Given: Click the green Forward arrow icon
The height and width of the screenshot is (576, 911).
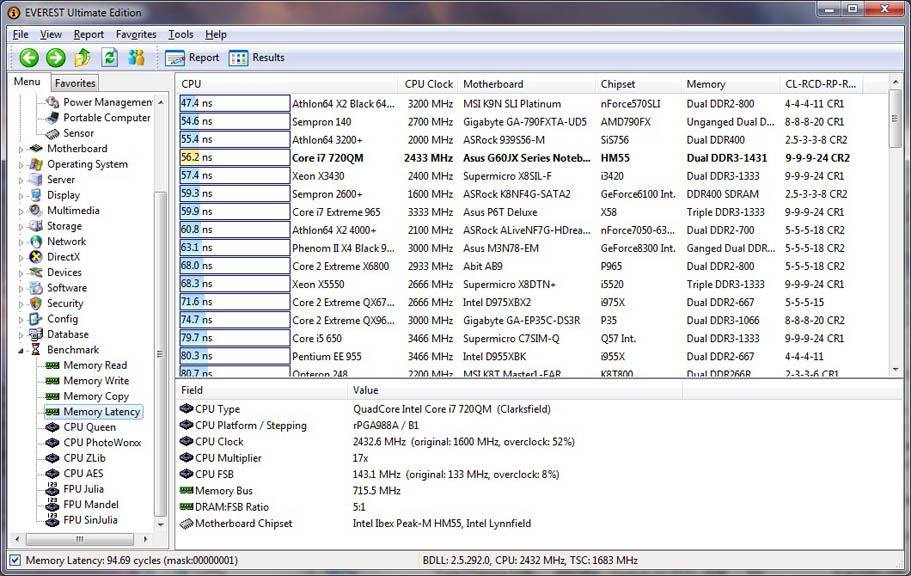Looking at the screenshot, I should 56,58.
